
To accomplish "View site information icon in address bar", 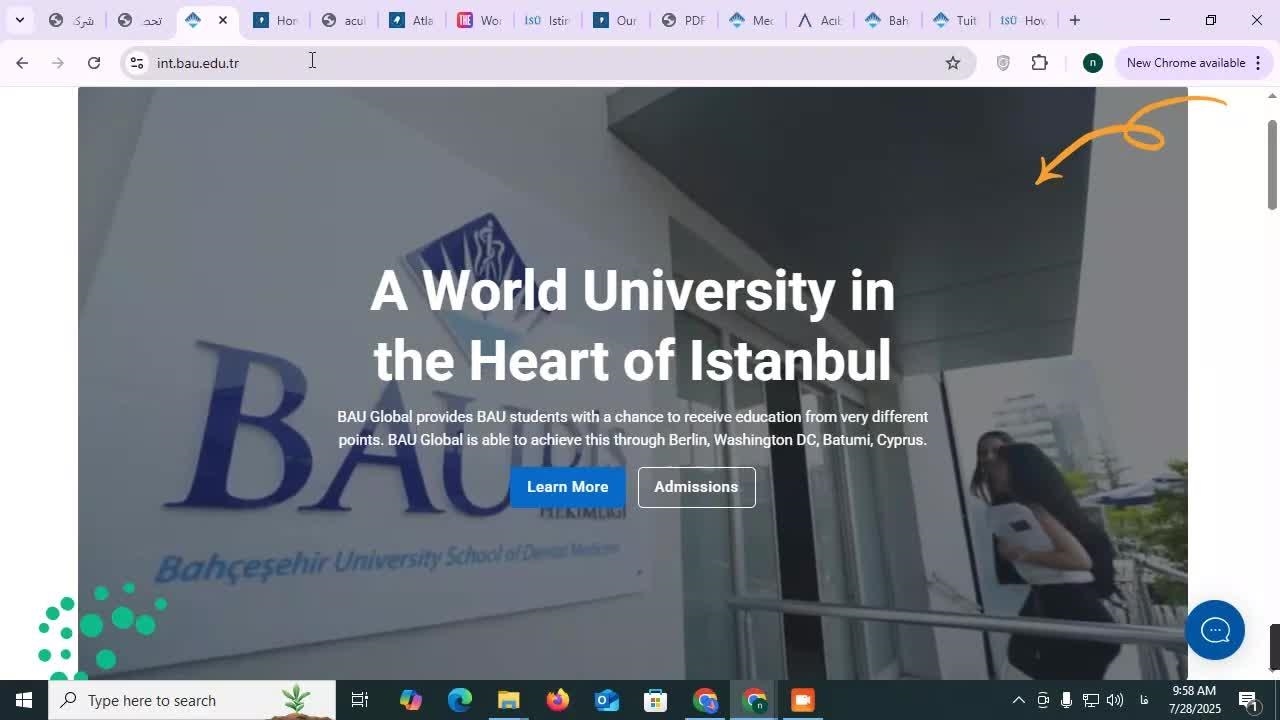I will (x=137, y=63).
